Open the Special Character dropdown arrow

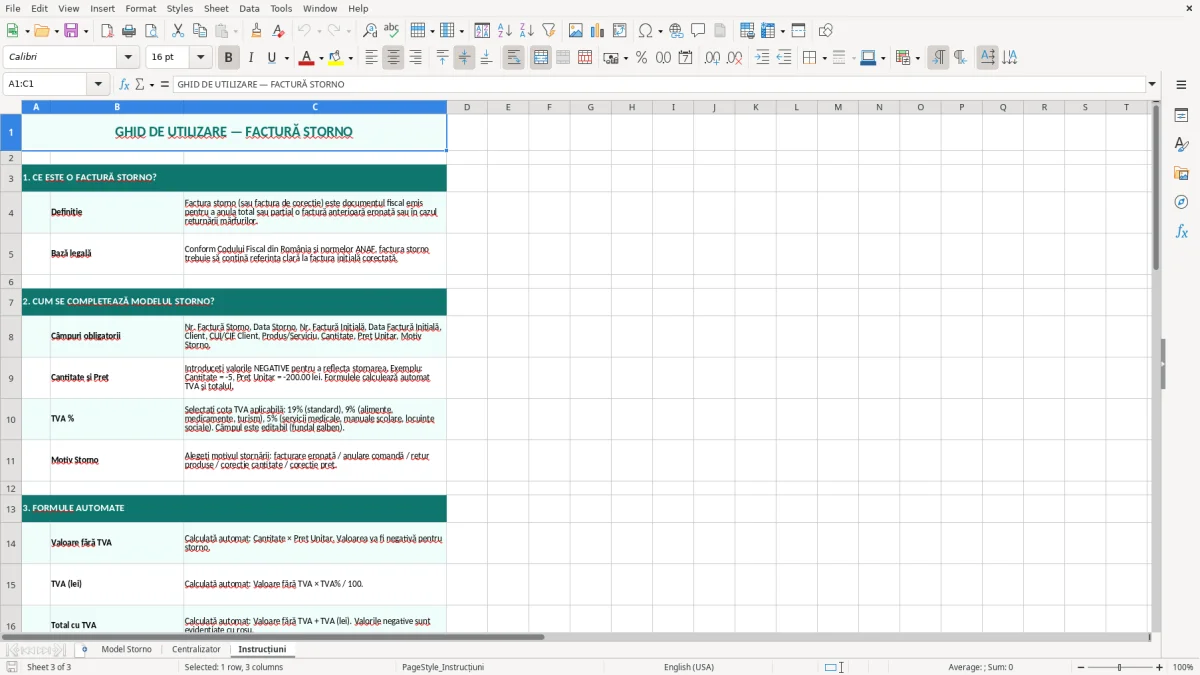661,31
